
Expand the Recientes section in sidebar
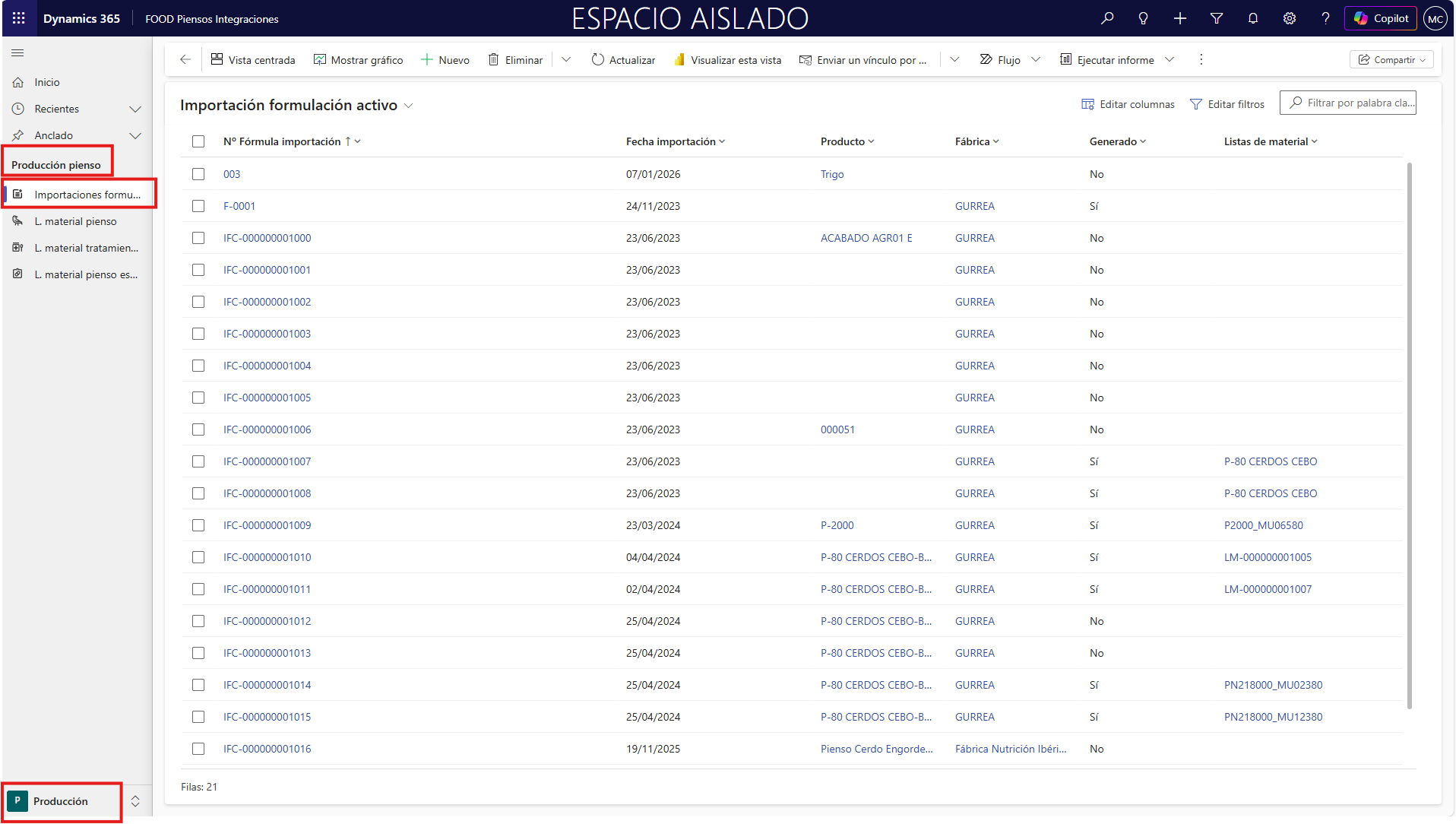click(135, 109)
